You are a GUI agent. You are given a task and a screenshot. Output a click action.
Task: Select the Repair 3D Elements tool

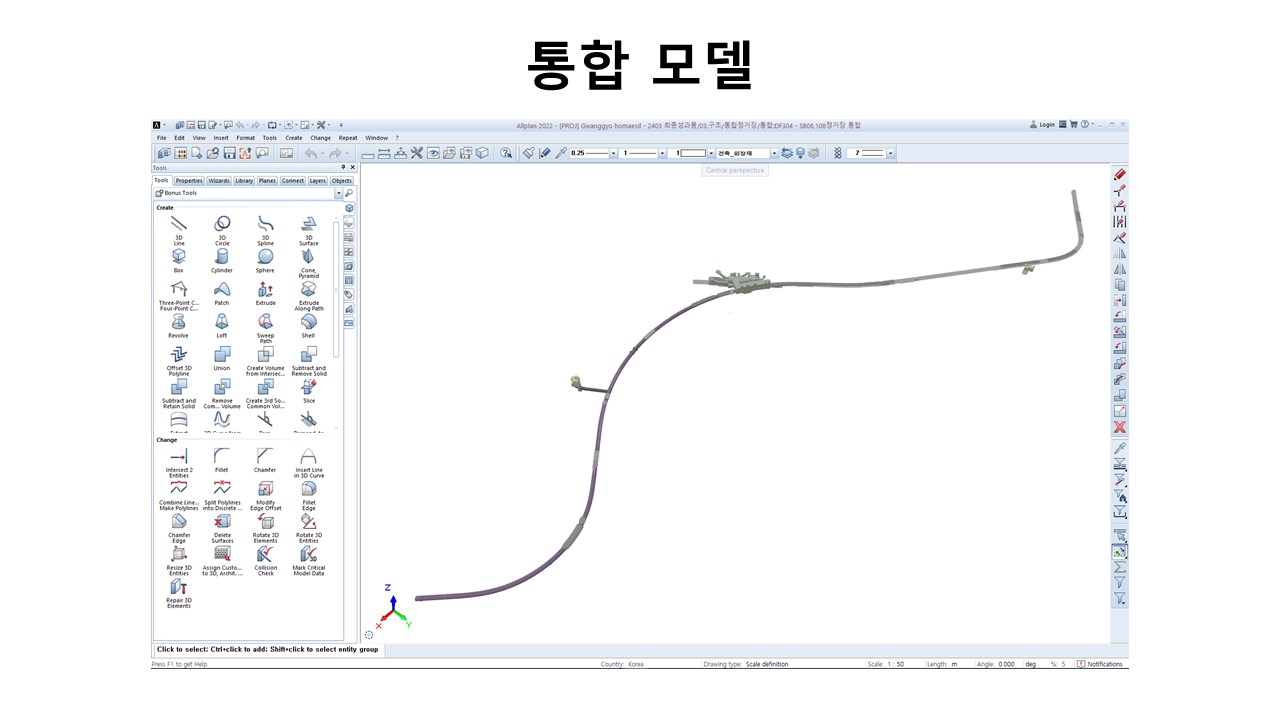pos(179,594)
